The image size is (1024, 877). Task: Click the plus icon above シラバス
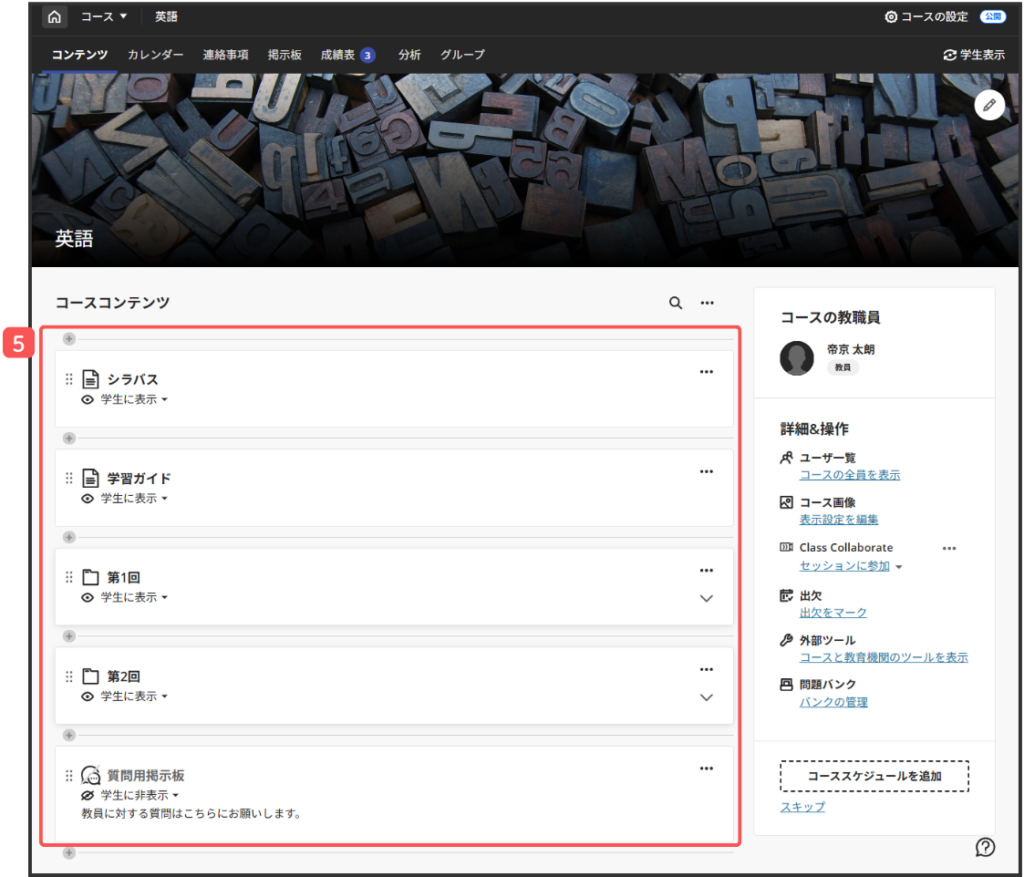(69, 339)
